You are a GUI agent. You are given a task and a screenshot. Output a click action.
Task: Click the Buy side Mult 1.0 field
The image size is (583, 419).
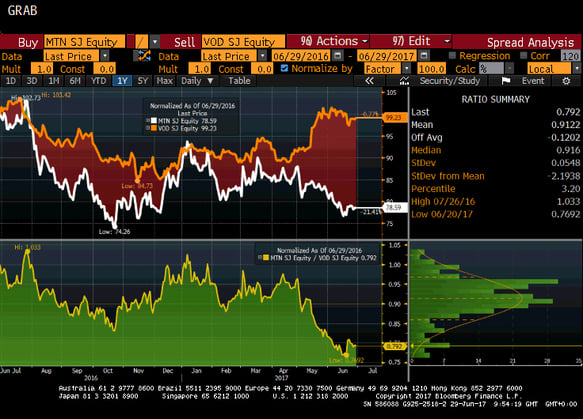pyautogui.click(x=42, y=69)
